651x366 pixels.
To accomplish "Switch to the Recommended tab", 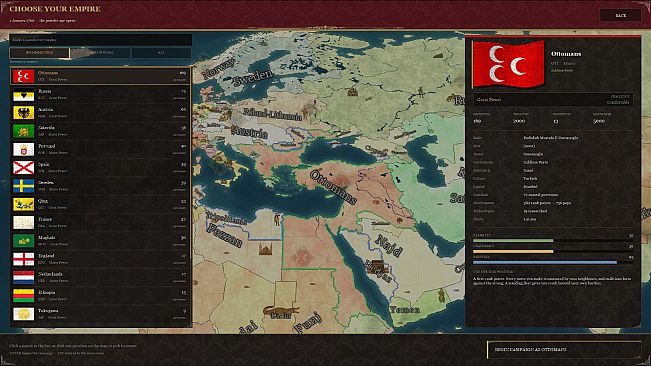I will (x=39, y=53).
